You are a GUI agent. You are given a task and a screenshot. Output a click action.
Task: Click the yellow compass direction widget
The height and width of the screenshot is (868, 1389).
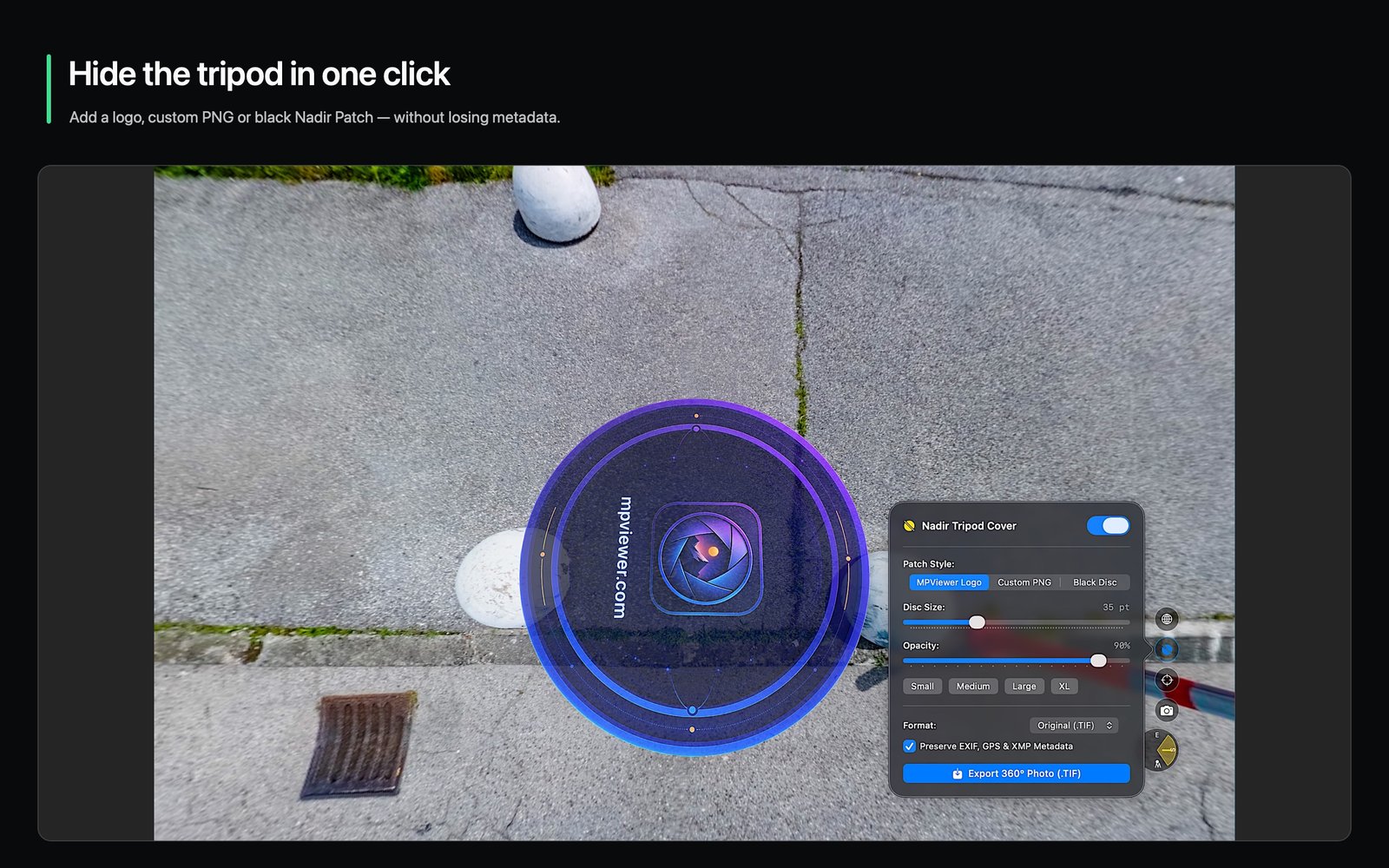click(x=1162, y=750)
